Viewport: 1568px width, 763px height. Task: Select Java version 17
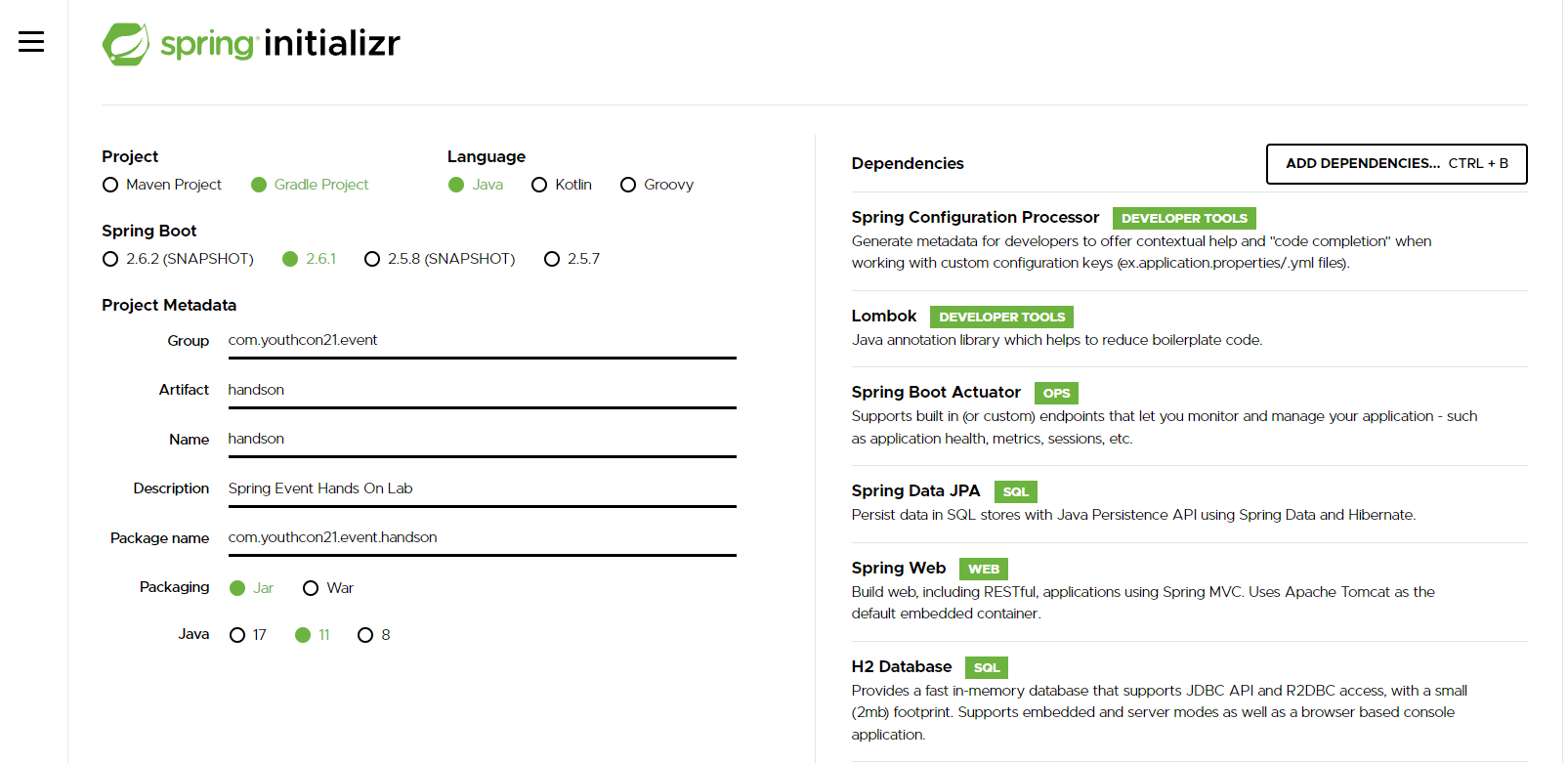click(237, 635)
